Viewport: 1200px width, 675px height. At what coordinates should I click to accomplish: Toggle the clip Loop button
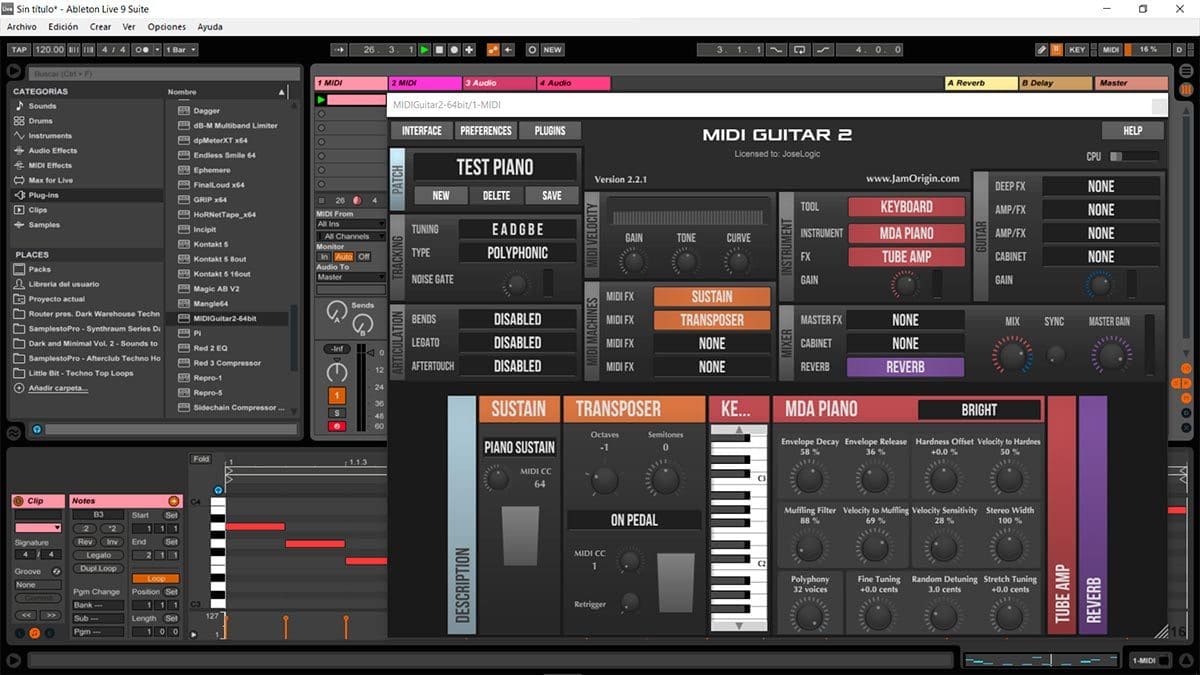coord(156,579)
